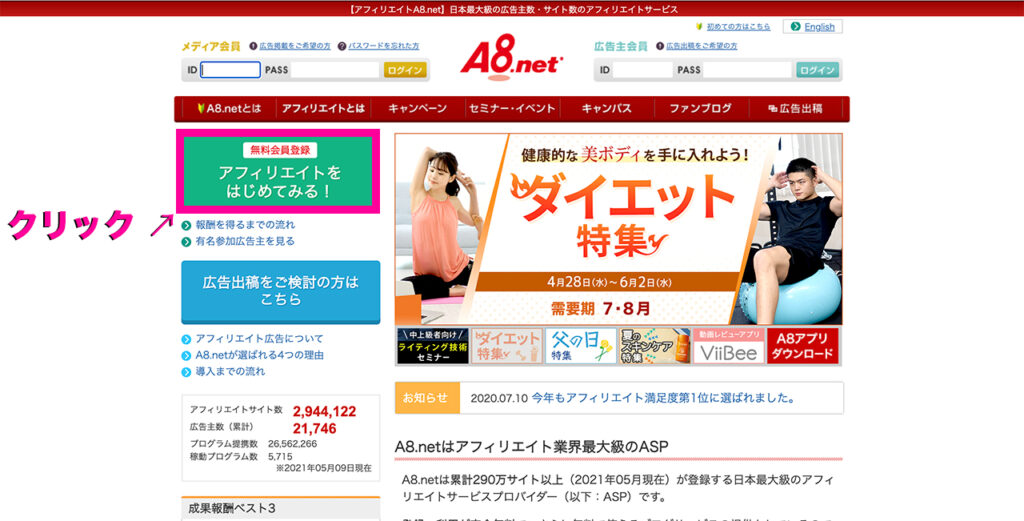Click the green arrow icon beside English
Screen dimensions: 1024x521
click(795, 27)
